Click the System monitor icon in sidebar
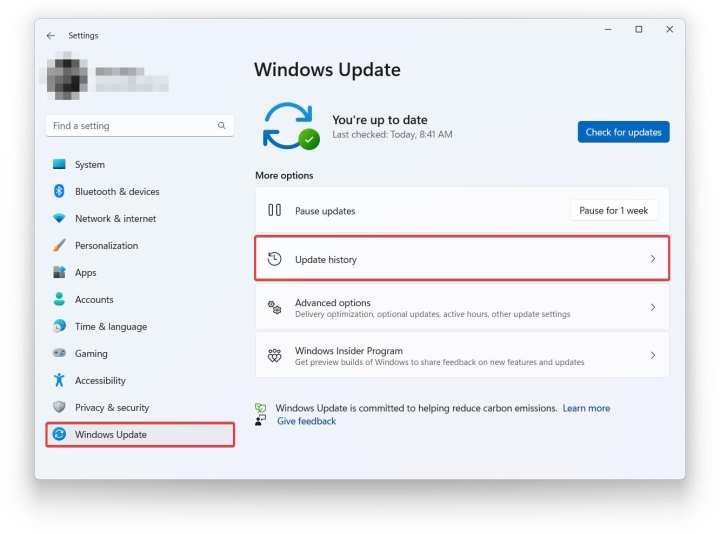Screen dimensions: 720x534 tap(59, 165)
